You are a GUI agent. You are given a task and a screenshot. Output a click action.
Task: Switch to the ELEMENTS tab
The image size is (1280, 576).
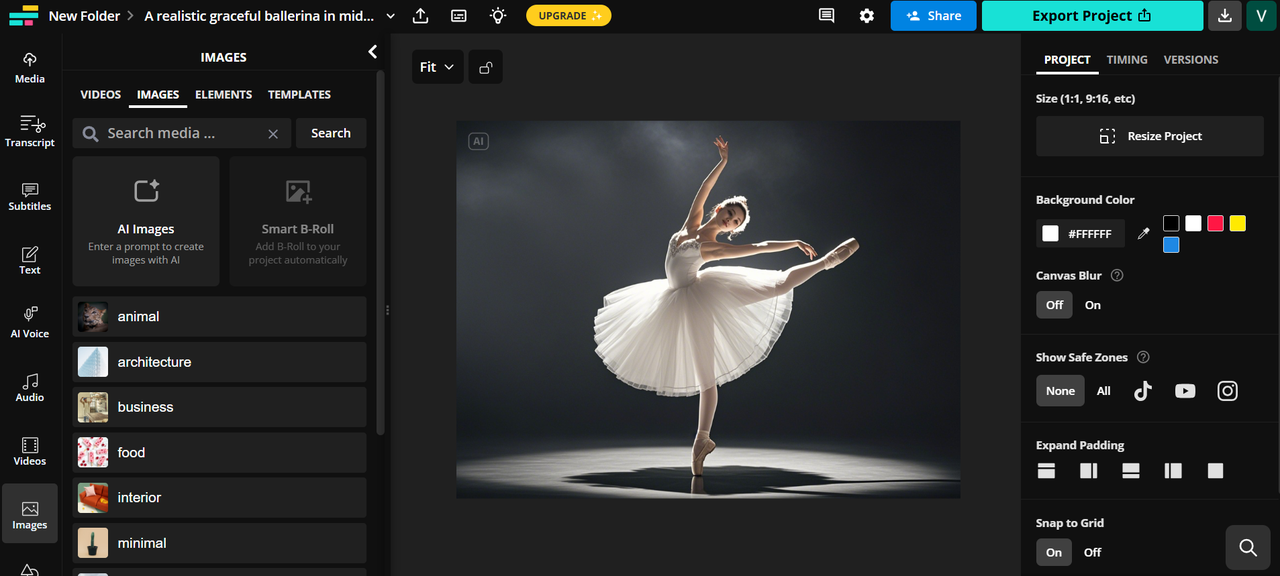pos(223,94)
